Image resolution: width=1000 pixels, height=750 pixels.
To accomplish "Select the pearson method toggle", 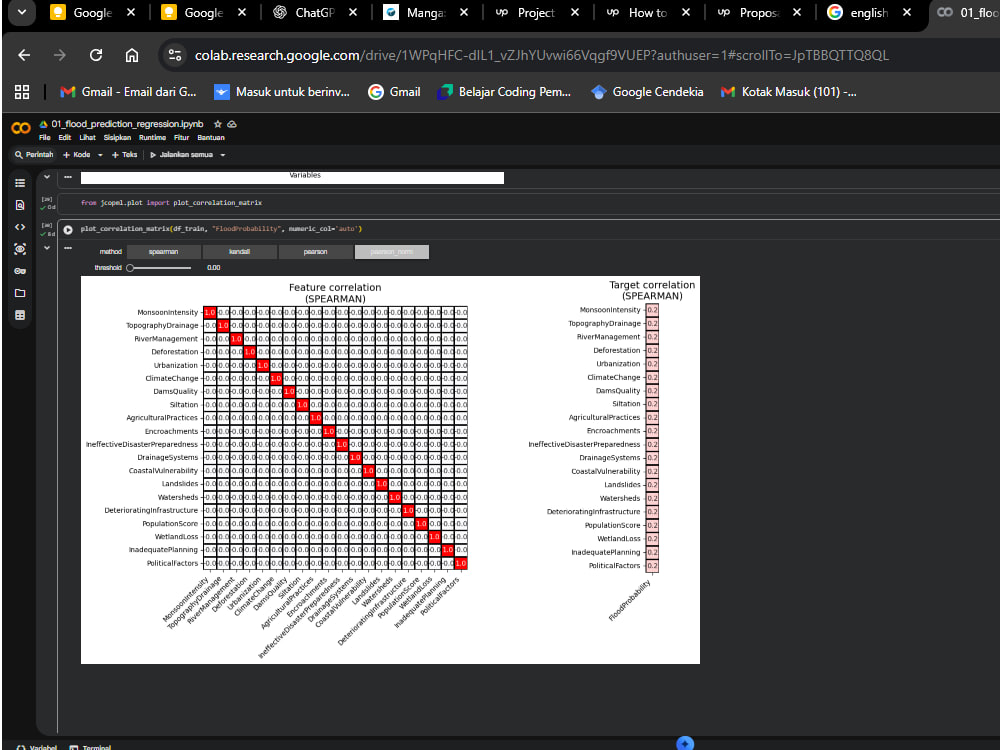I will [316, 252].
